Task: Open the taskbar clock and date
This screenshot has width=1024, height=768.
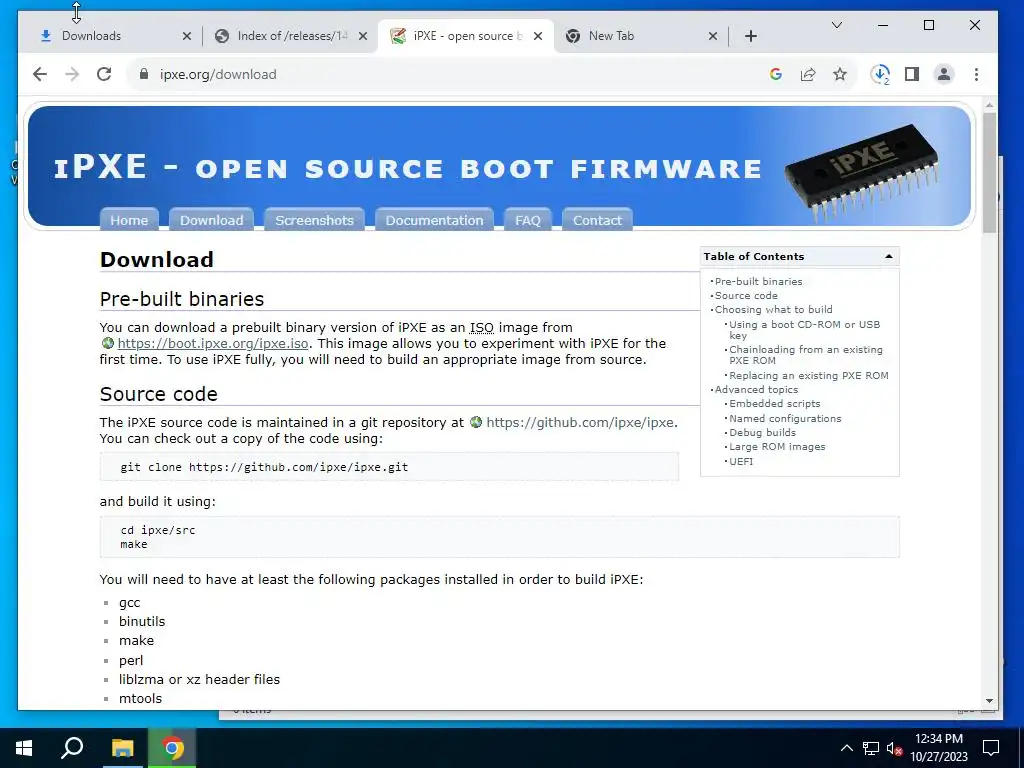Action: point(939,748)
